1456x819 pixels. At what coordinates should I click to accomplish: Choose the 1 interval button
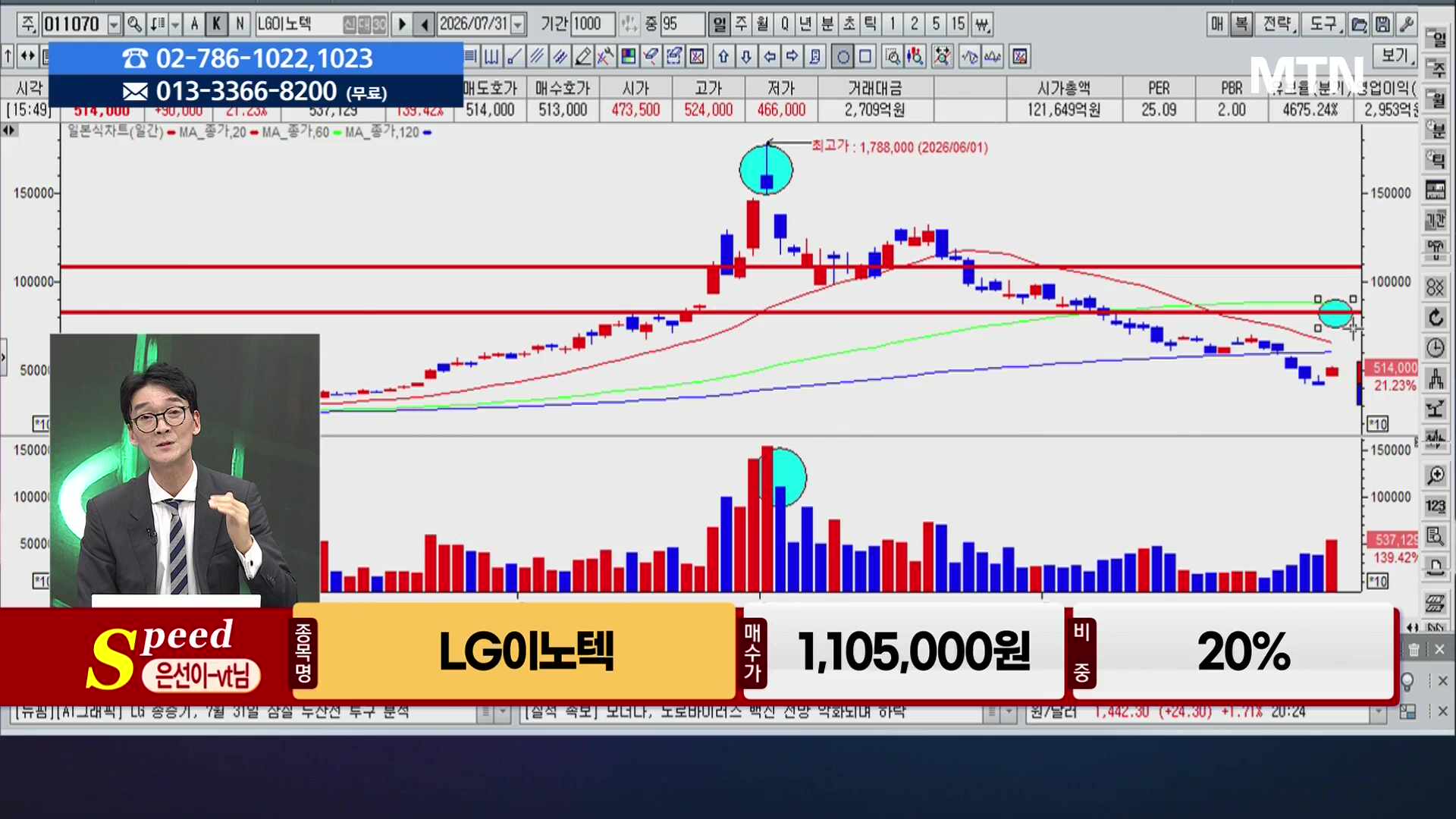893,24
